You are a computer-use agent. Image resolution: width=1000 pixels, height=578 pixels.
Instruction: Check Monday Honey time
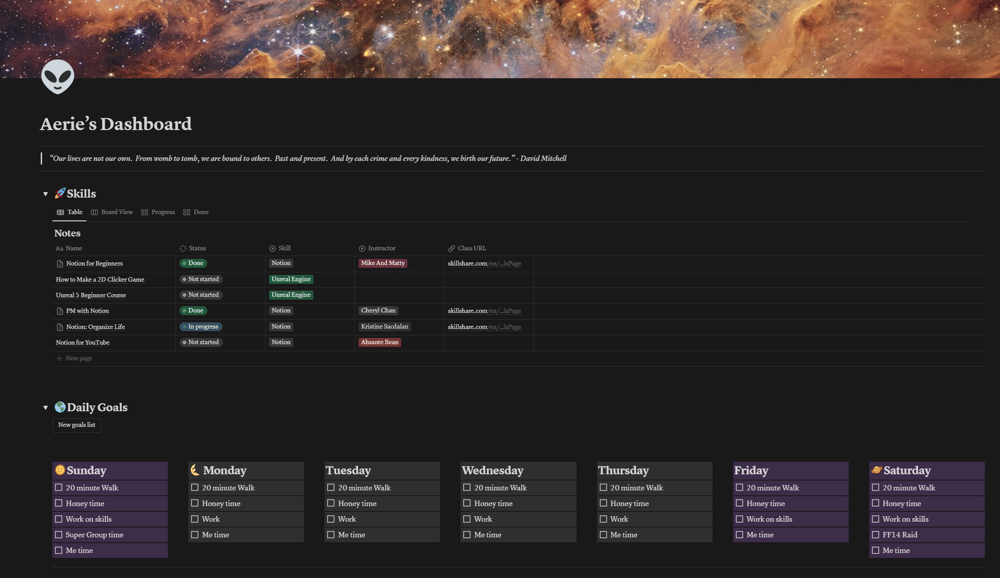[195, 503]
